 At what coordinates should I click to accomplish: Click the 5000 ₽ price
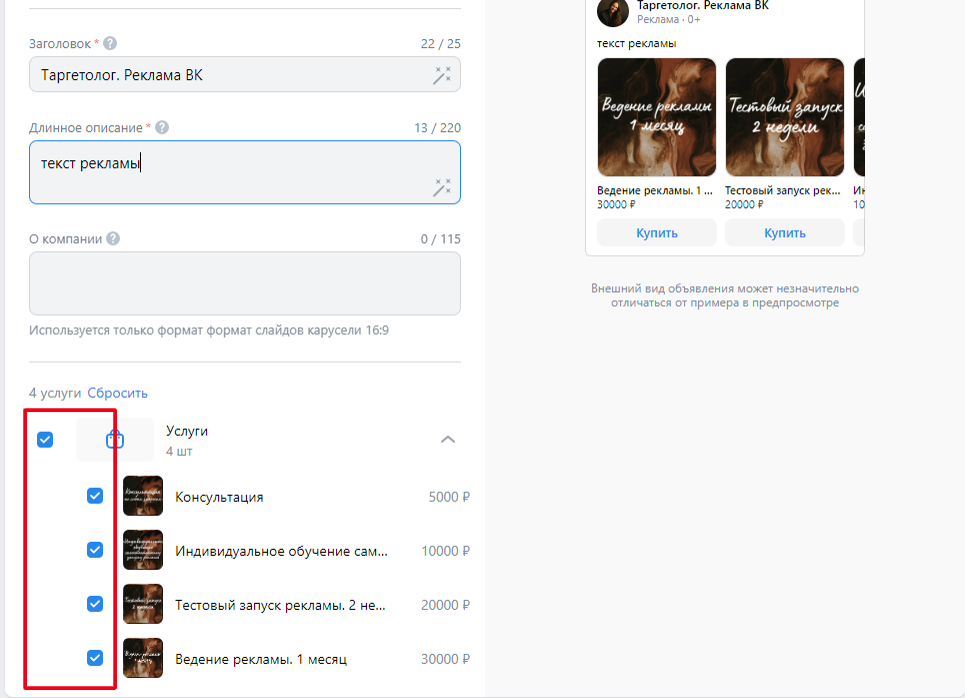(x=449, y=497)
